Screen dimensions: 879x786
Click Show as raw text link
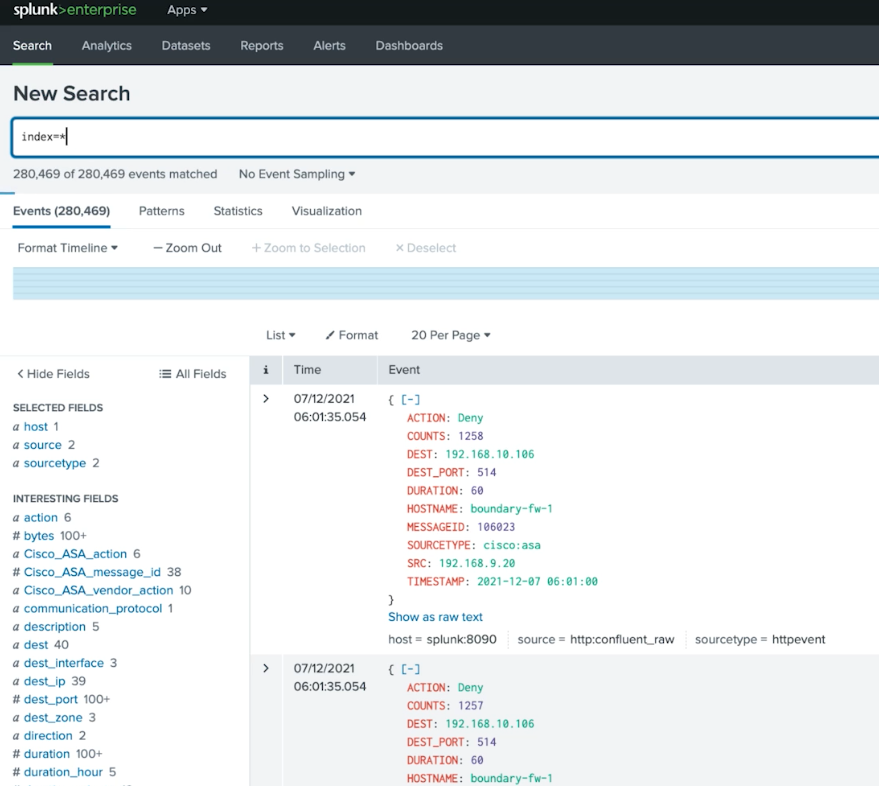436,617
